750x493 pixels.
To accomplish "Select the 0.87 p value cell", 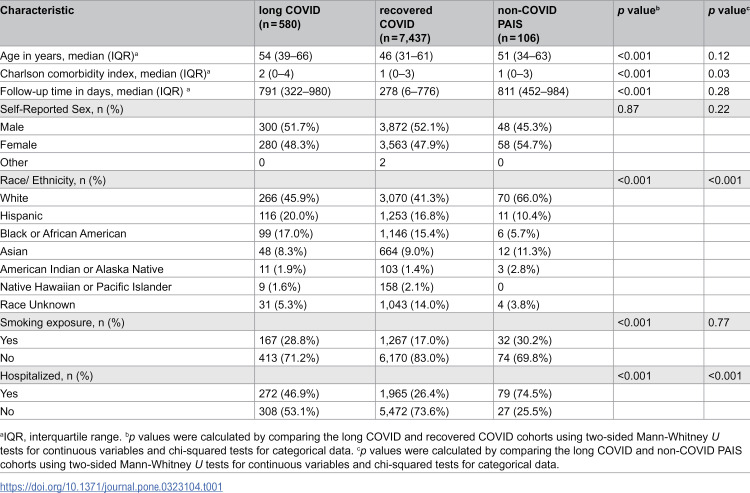I will coord(628,109).
